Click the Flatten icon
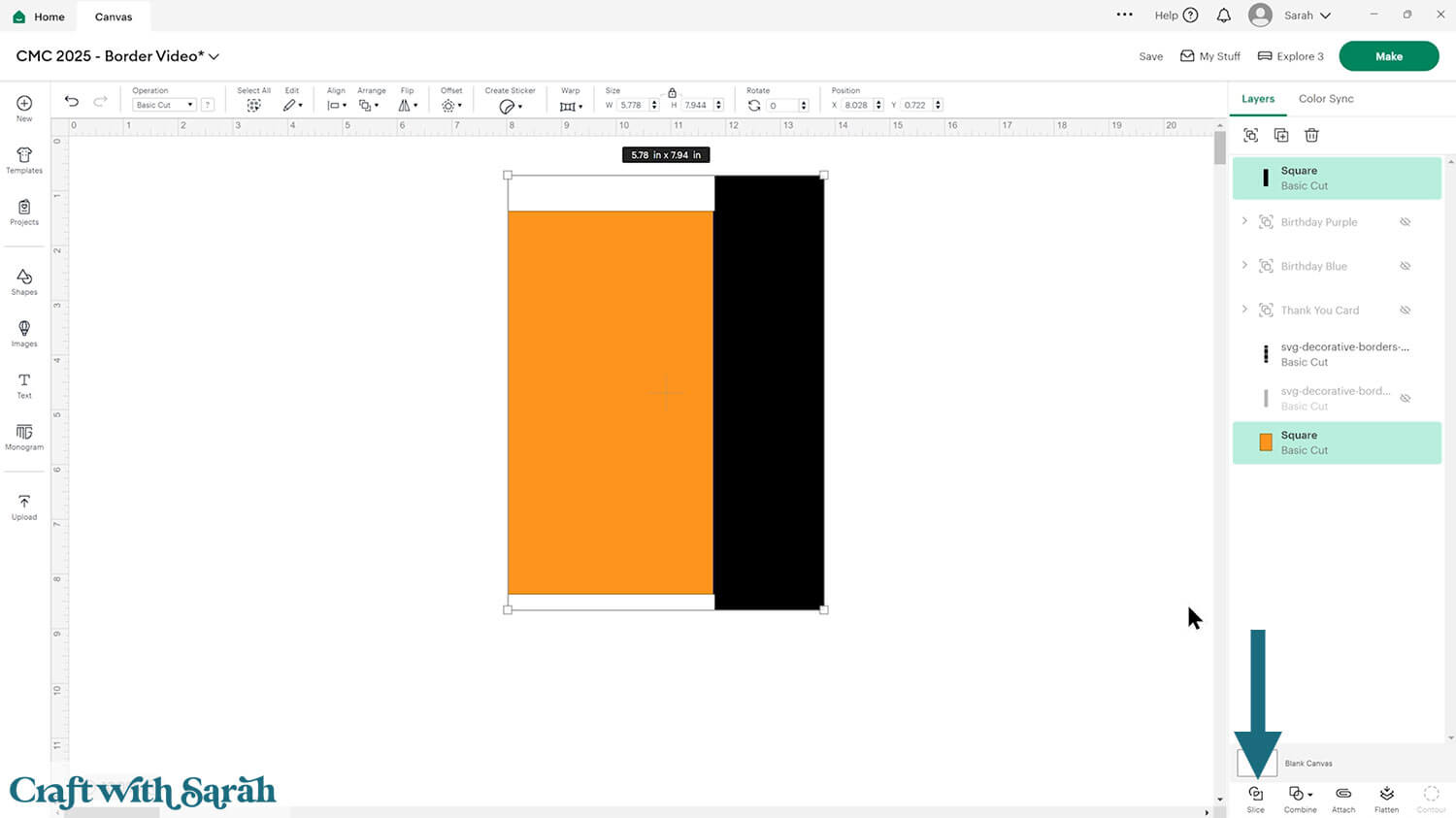 [x=1386, y=795]
